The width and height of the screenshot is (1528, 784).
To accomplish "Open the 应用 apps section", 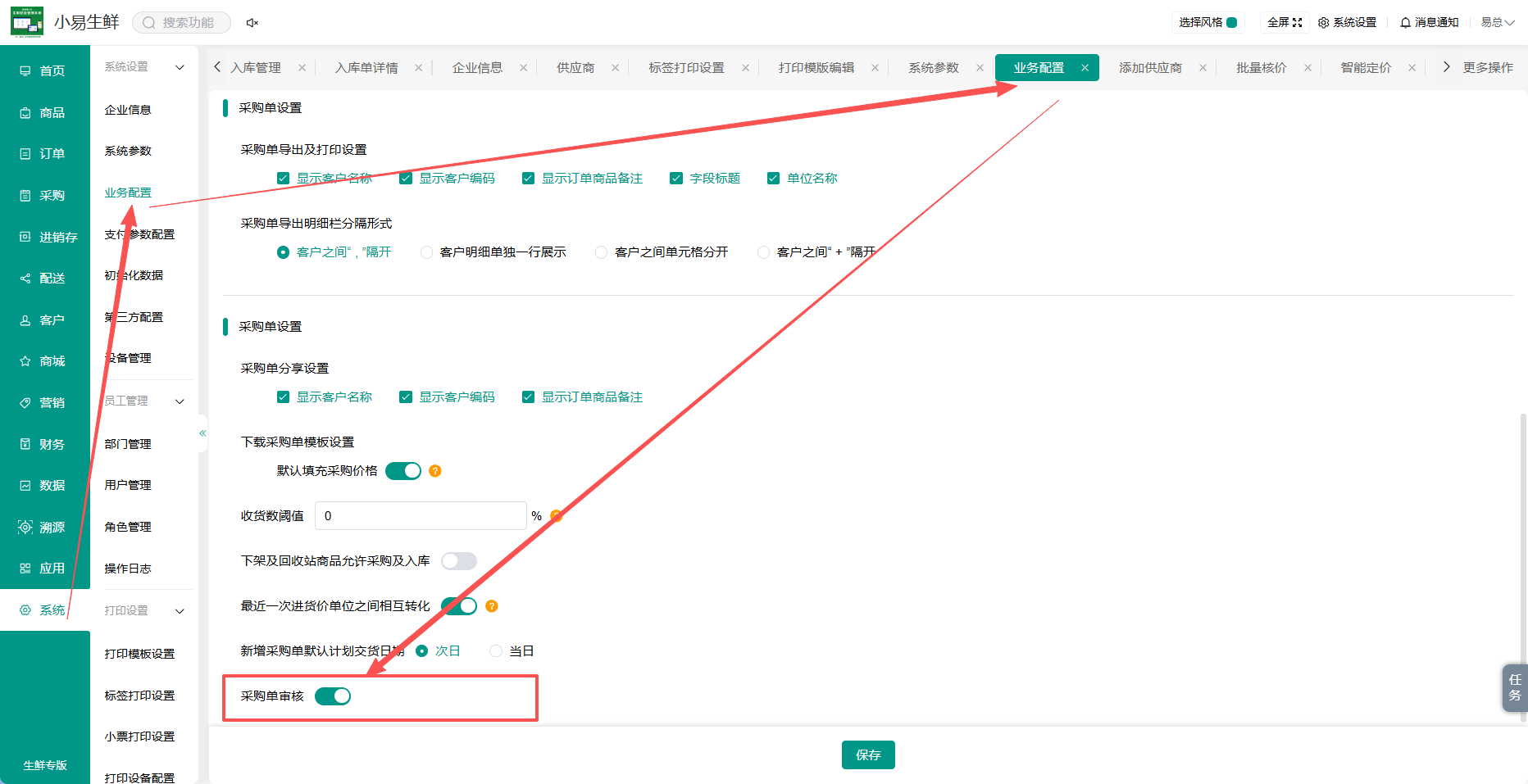I will click(44, 569).
